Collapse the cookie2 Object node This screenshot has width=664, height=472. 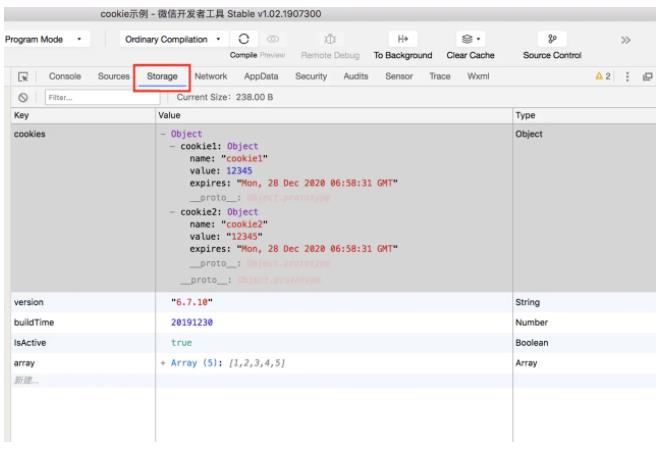click(172, 212)
